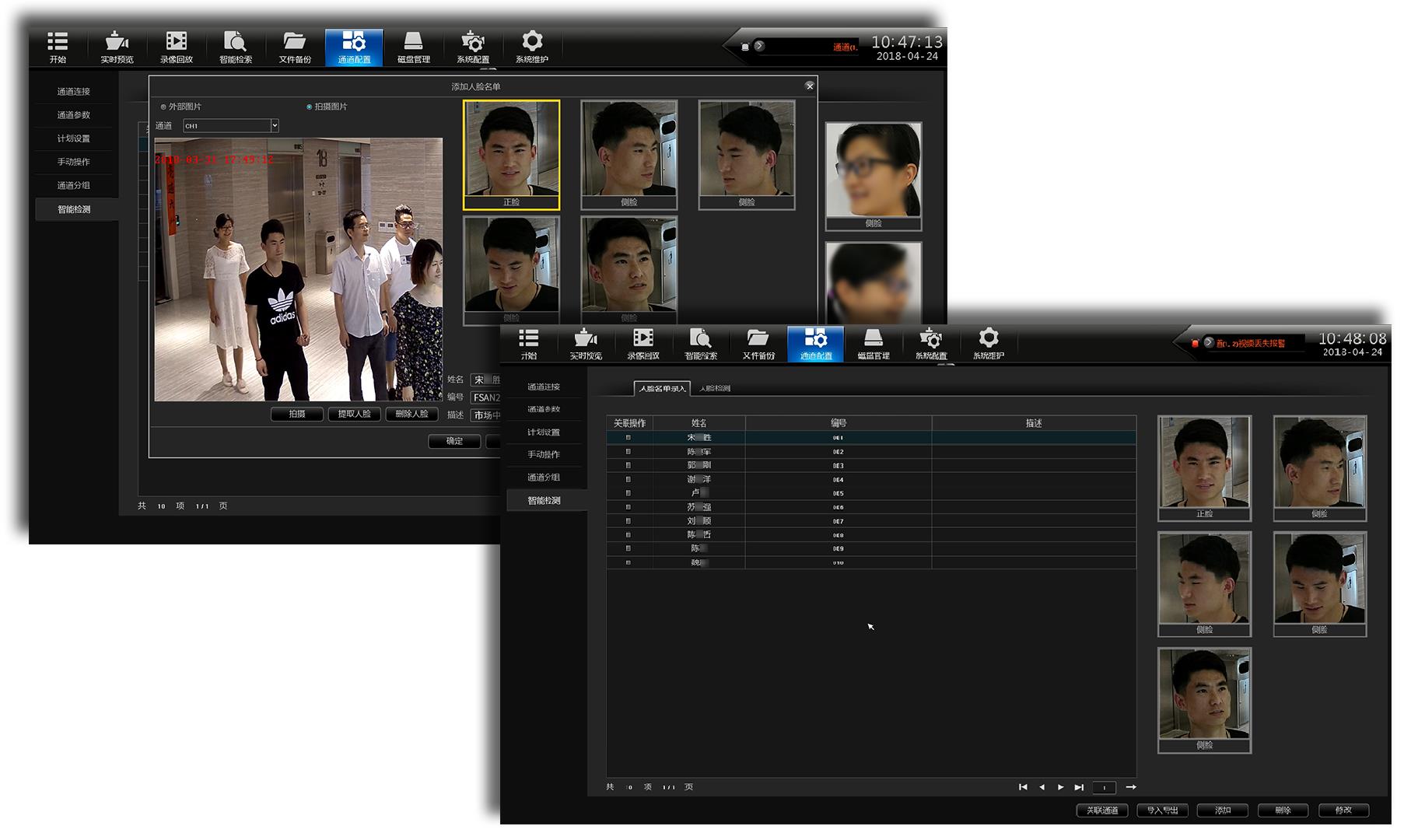
Task: Select 通道配置 in front window toolbar
Action: pyautogui.click(x=816, y=344)
